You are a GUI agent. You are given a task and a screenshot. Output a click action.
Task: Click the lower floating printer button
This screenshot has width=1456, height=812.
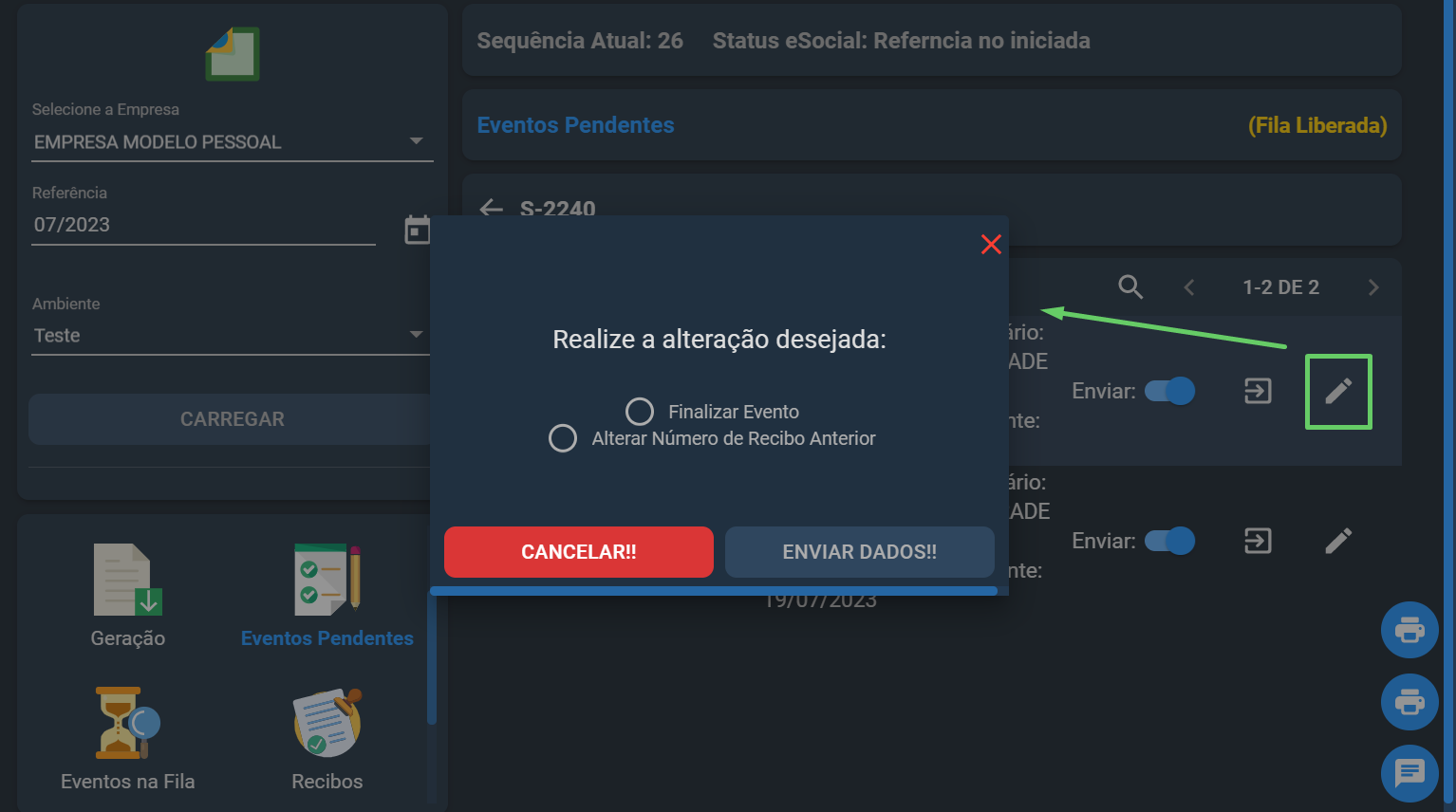click(x=1409, y=702)
